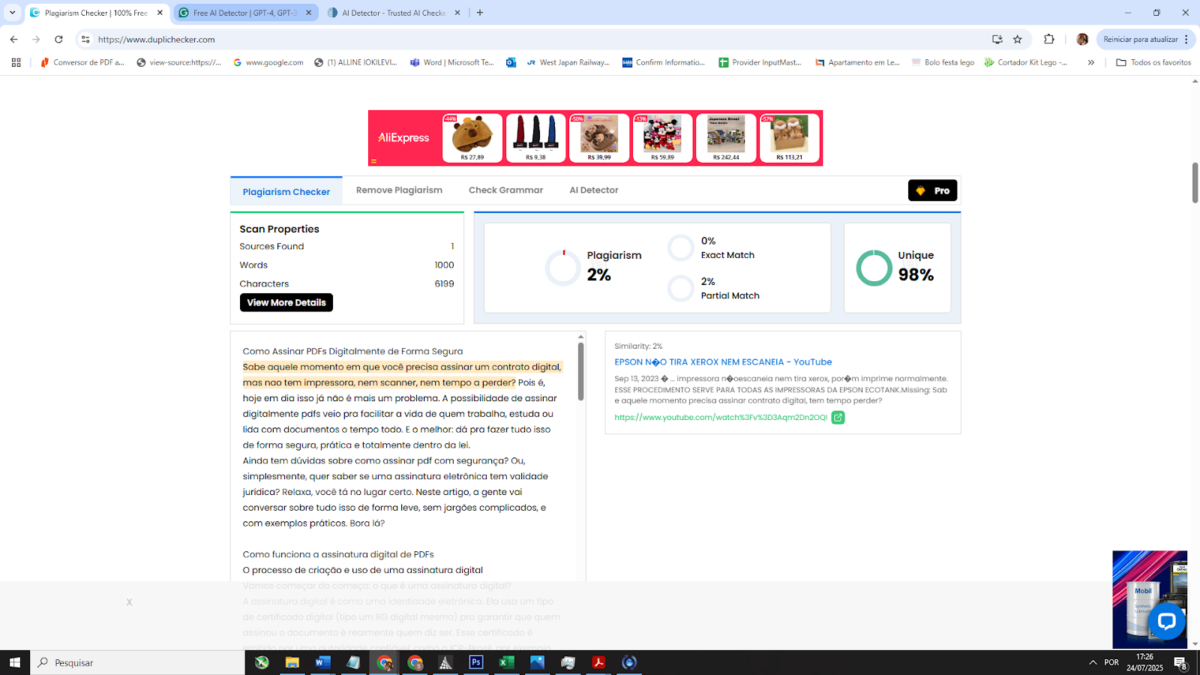Open the AI Detector tool tab
The width and height of the screenshot is (1200, 675).
(594, 190)
